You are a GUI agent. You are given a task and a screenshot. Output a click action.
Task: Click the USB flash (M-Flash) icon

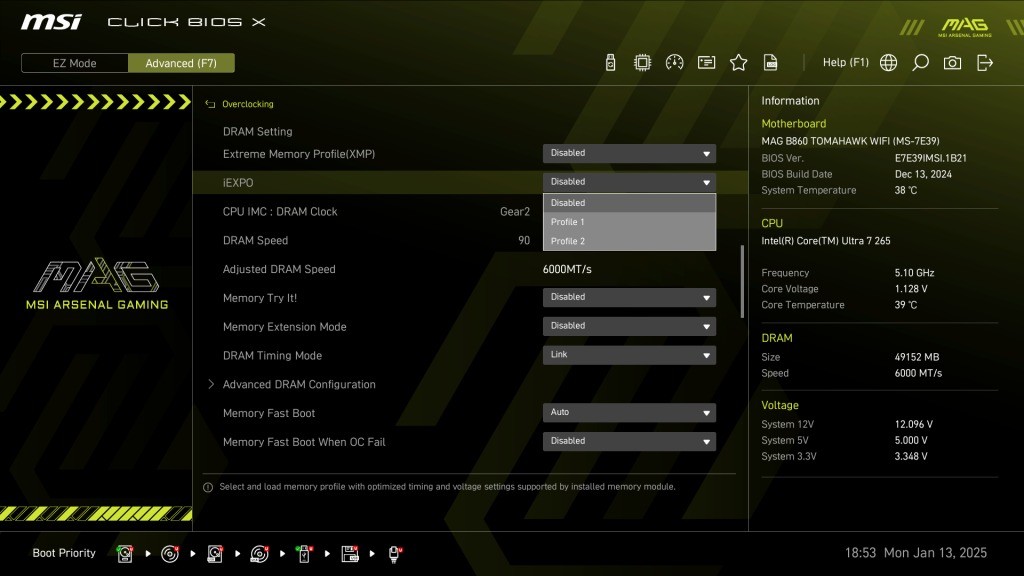pyautogui.click(x=610, y=63)
